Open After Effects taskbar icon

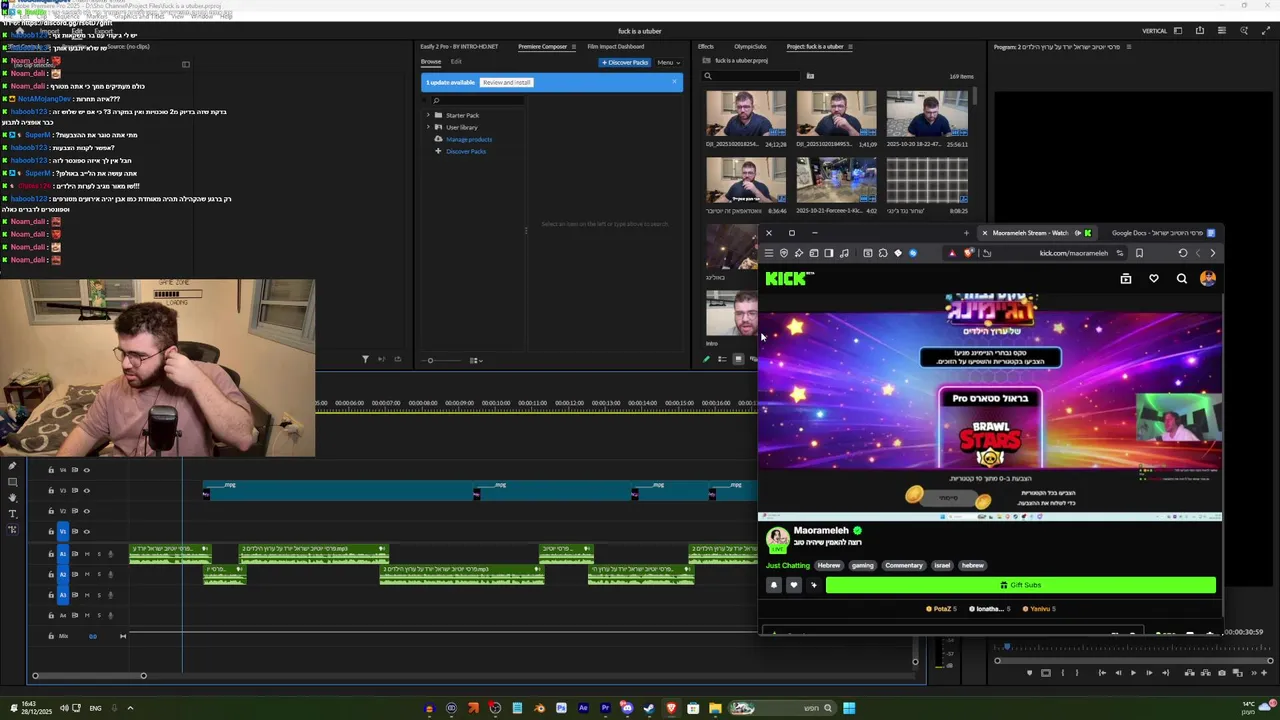coord(583,708)
